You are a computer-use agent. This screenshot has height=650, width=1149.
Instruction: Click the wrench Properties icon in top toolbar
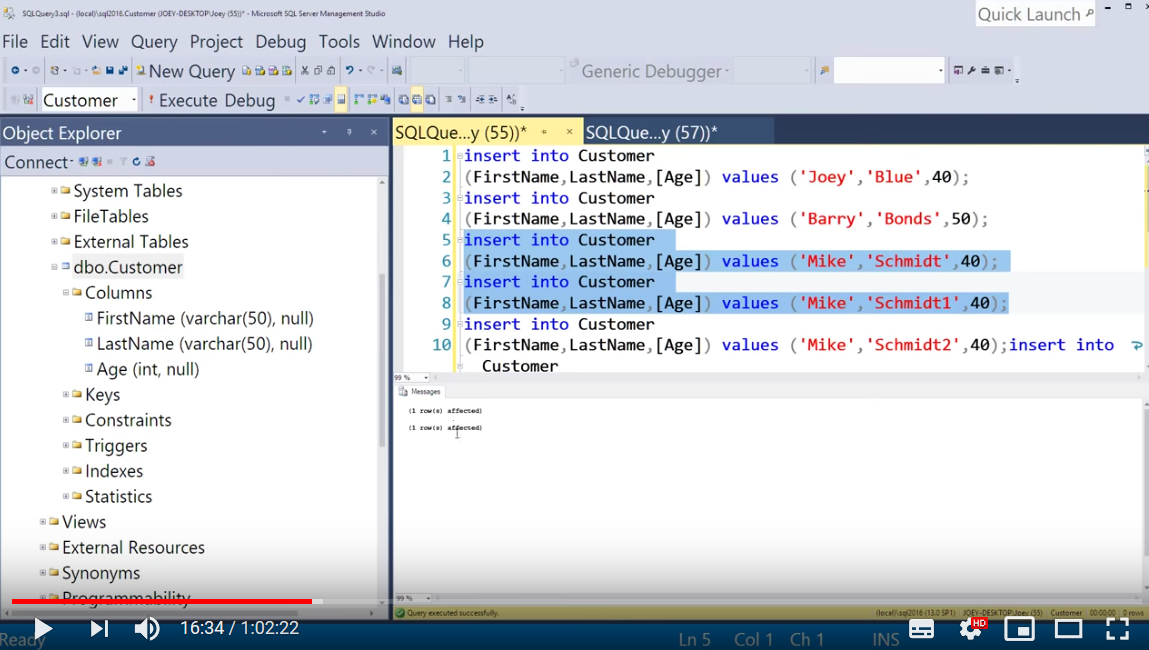(972, 70)
